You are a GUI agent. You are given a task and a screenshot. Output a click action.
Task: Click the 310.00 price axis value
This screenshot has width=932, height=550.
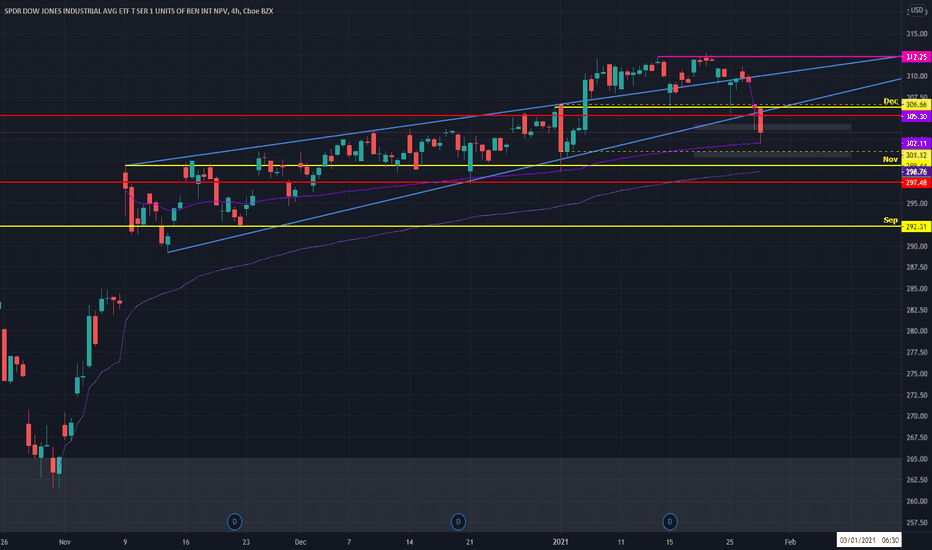point(917,76)
